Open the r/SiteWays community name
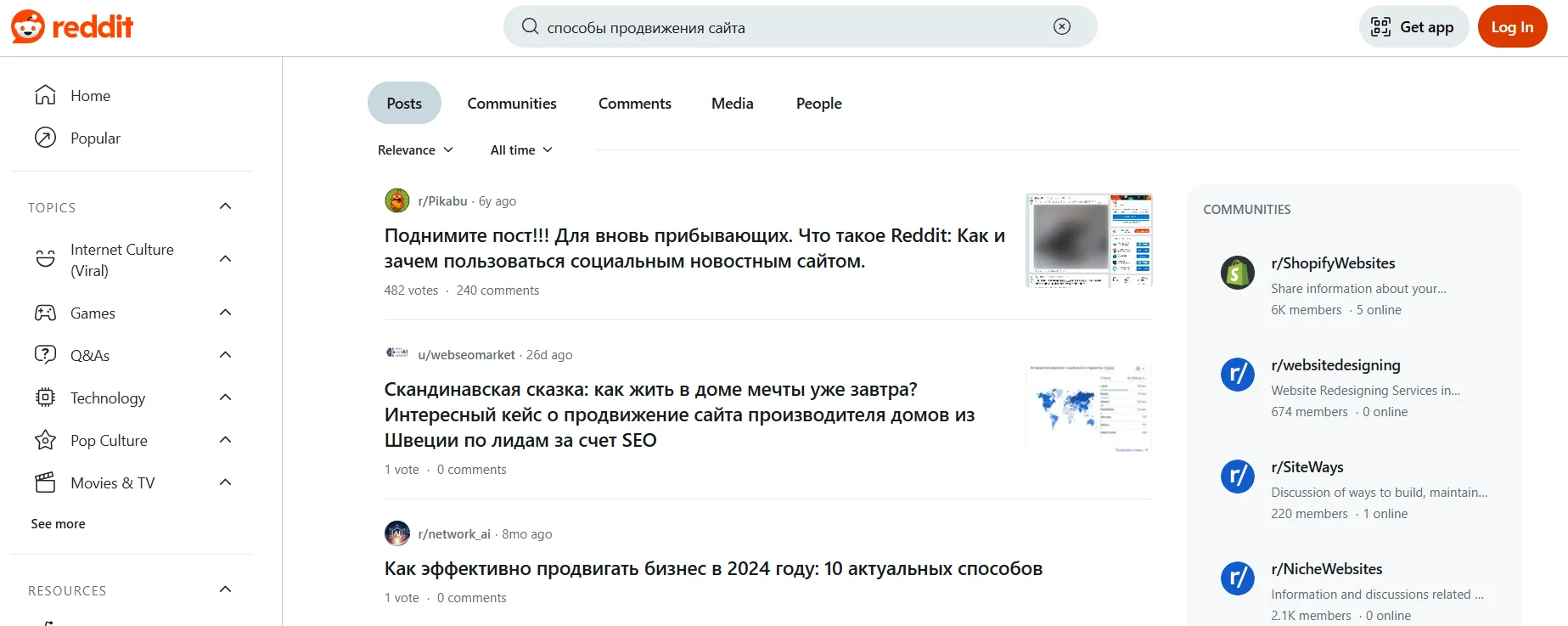Viewport: 1568px width, 626px height. pos(1307,467)
